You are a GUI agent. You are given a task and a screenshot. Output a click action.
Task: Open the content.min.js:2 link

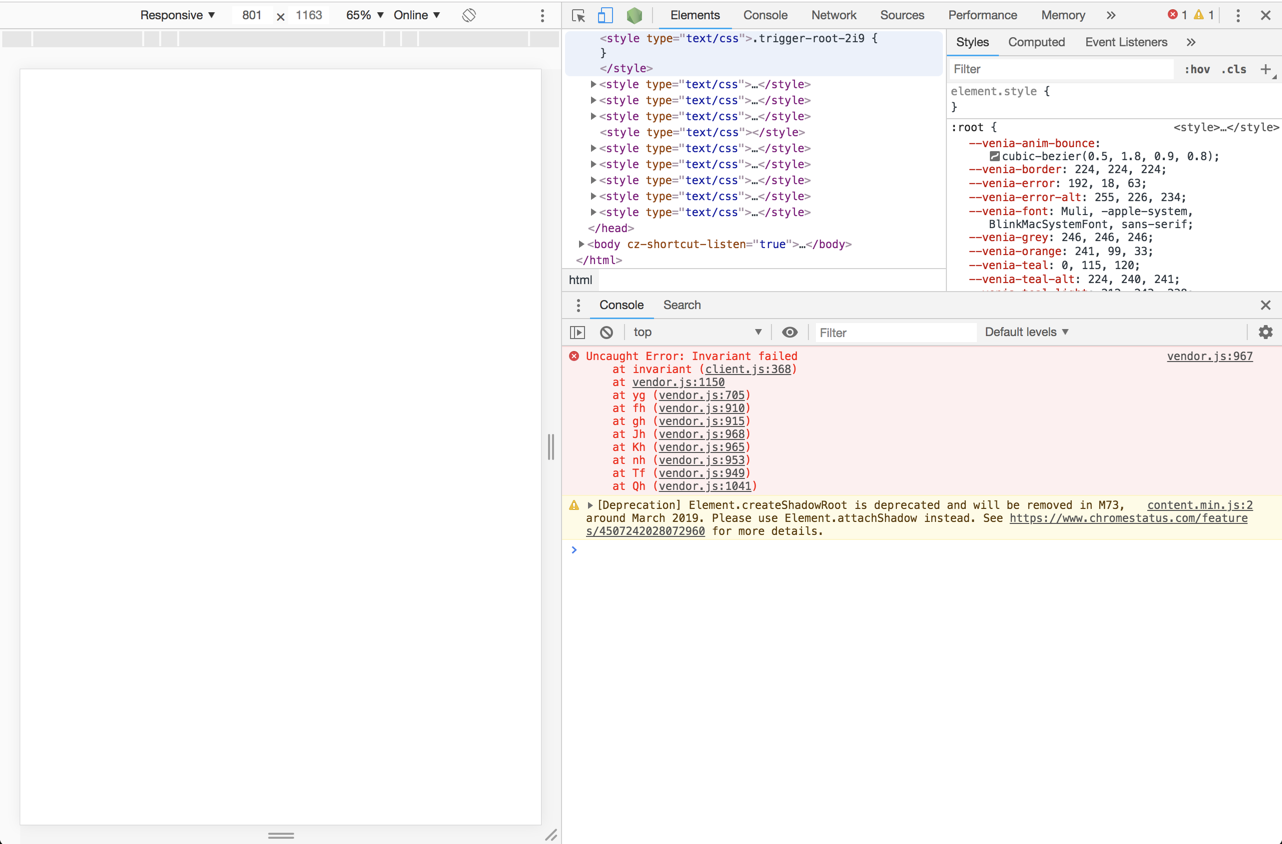pyautogui.click(x=1200, y=505)
